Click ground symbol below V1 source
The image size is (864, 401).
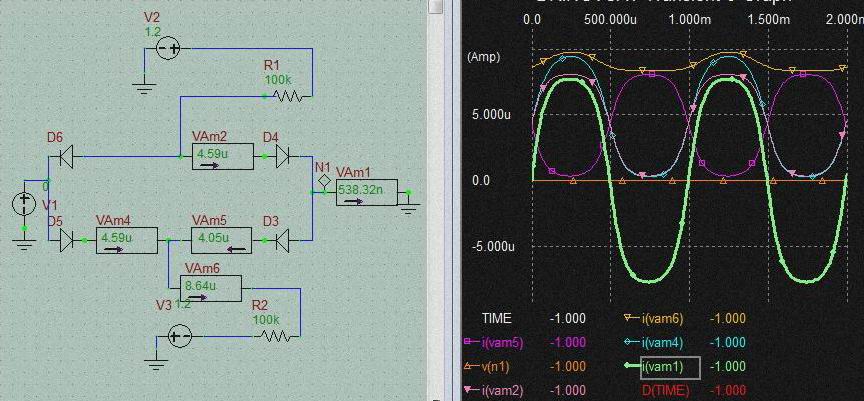pyautogui.click(x=24, y=244)
